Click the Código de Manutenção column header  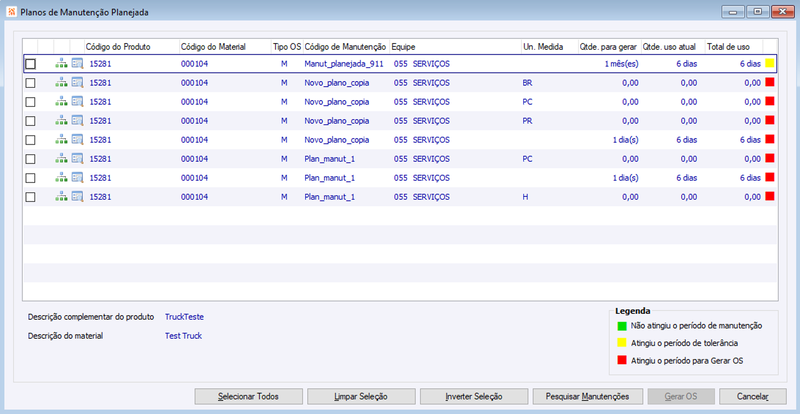(346, 47)
